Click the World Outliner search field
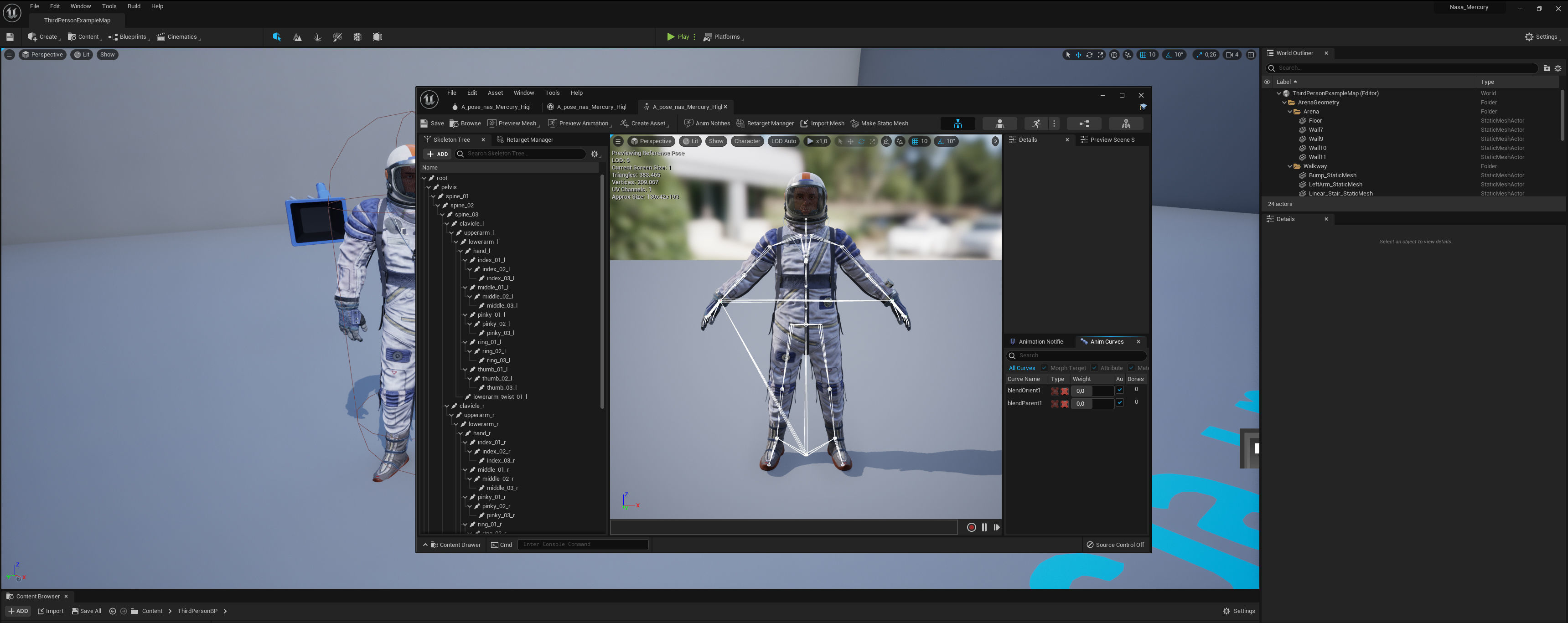 tap(1402, 68)
